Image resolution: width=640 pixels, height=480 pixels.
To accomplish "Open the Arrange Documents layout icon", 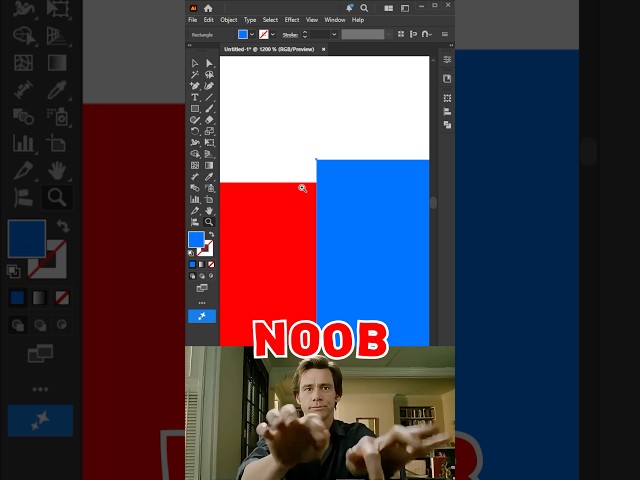I will [389, 8].
